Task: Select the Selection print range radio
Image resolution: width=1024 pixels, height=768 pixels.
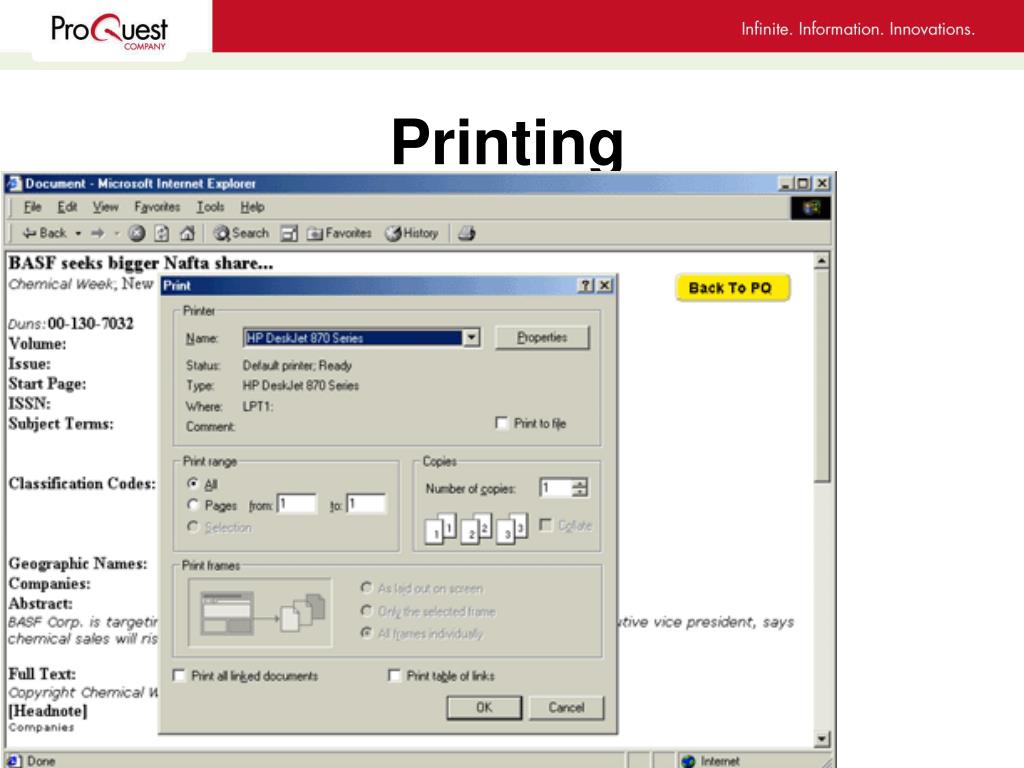Action: (193, 526)
